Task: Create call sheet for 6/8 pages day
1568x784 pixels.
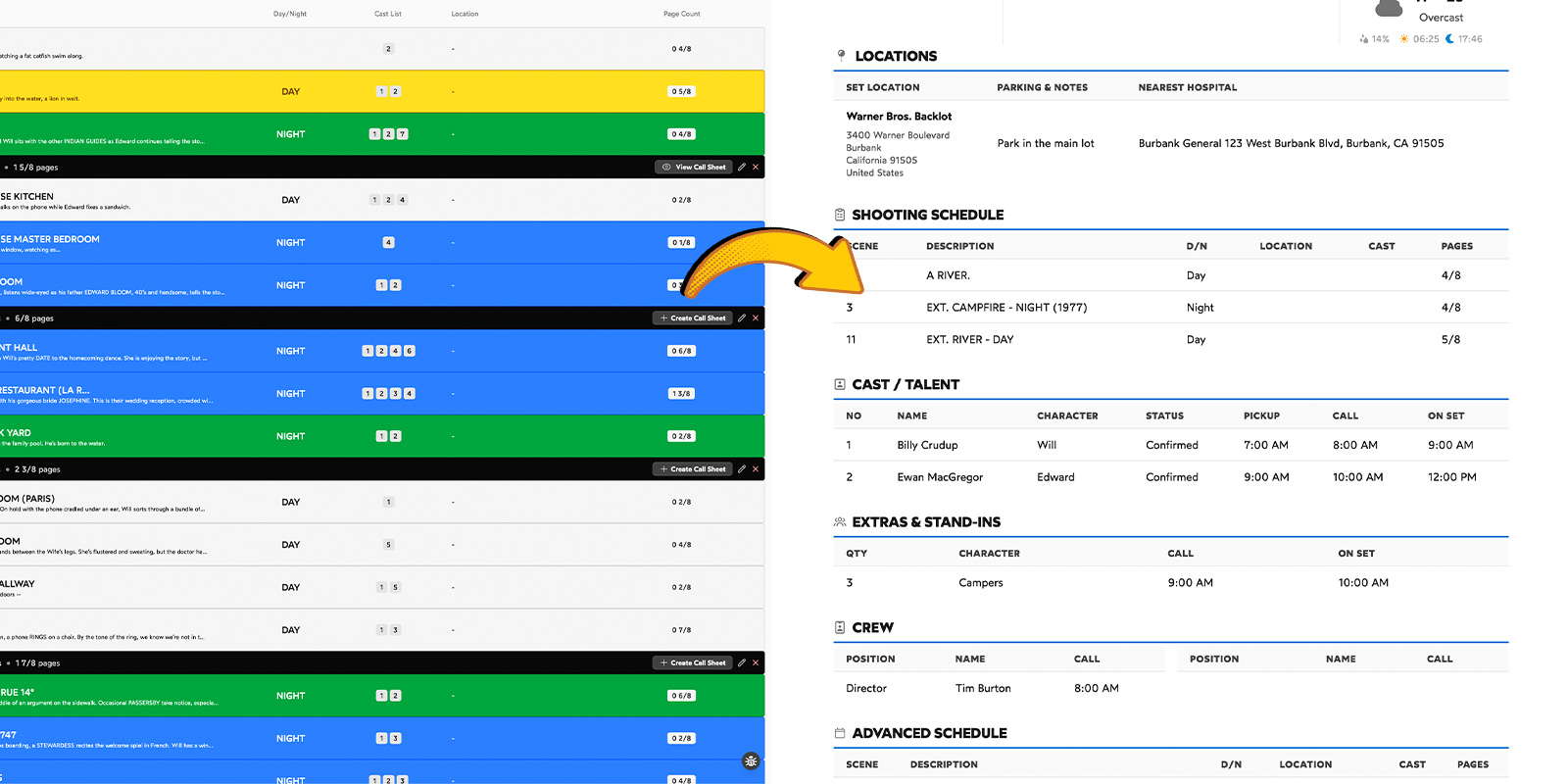Action: [x=692, y=318]
